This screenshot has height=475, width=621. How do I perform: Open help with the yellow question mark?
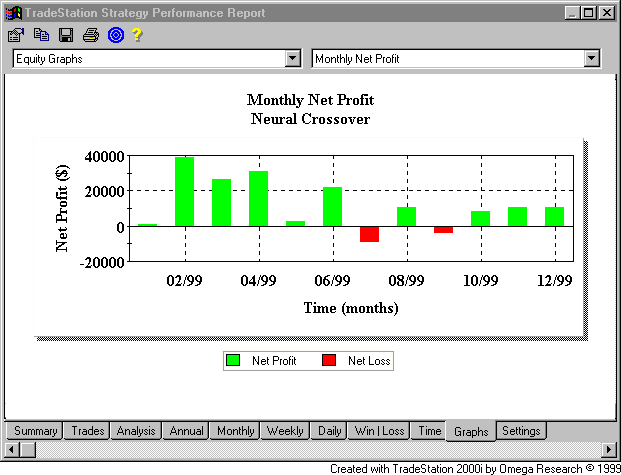pos(137,35)
